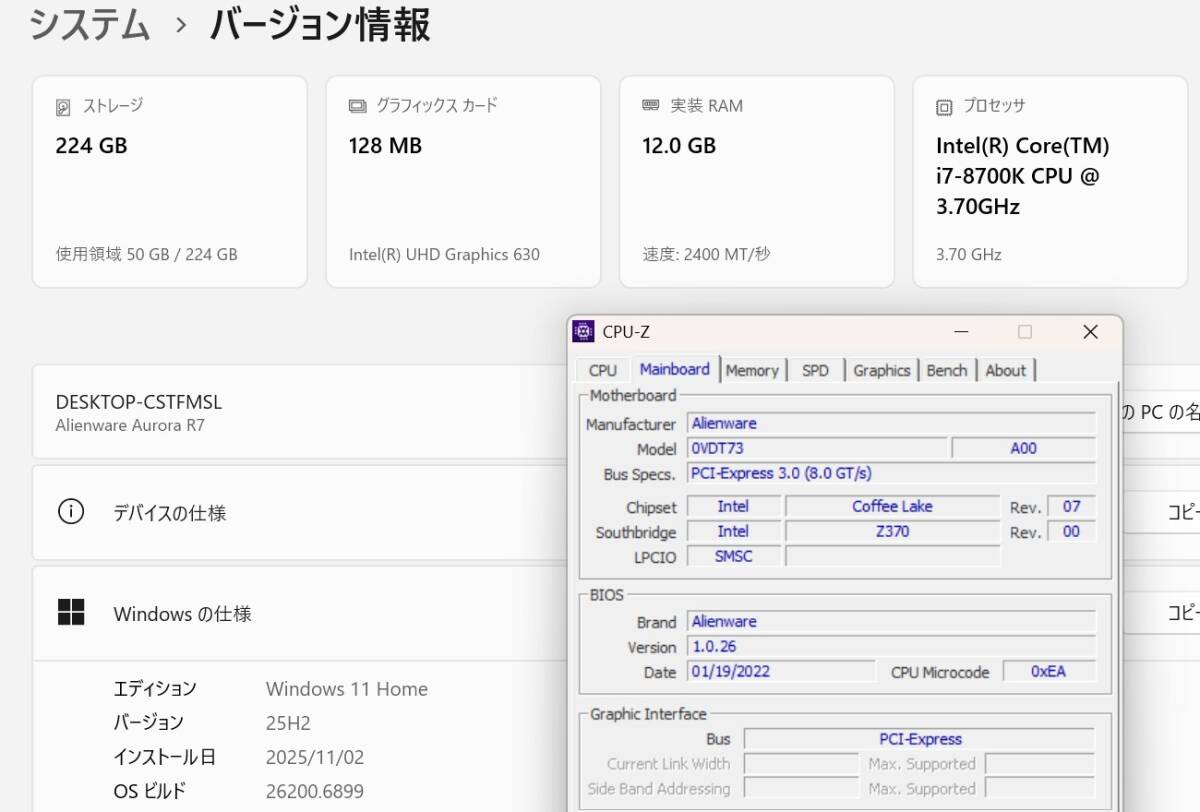Click the Windows logo beside Windows の仕様
The width and height of the screenshot is (1200, 812).
(x=71, y=613)
